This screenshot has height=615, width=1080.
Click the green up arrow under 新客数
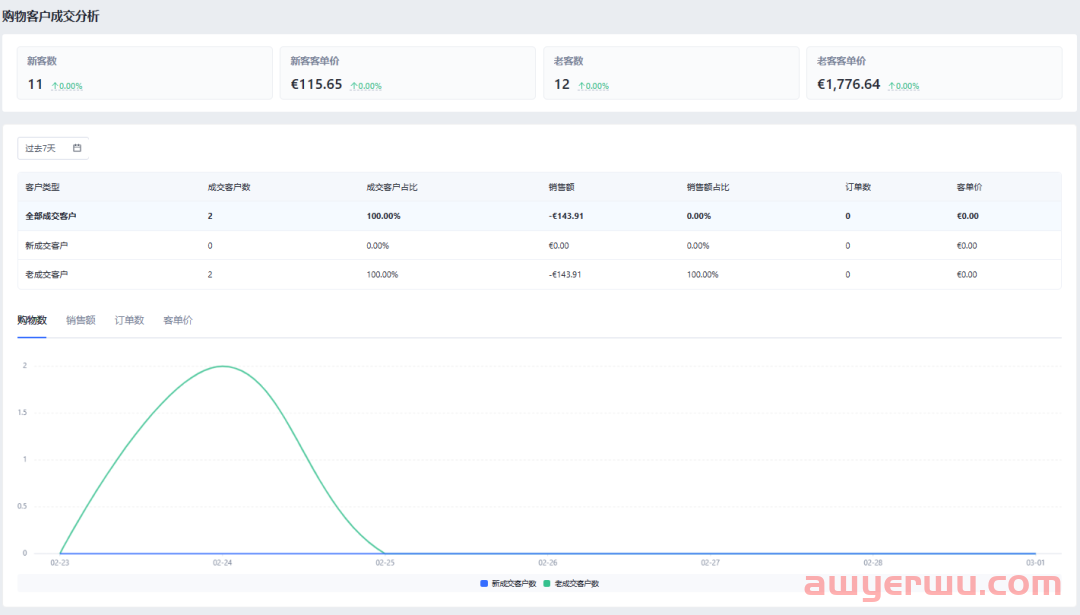click(x=54, y=86)
